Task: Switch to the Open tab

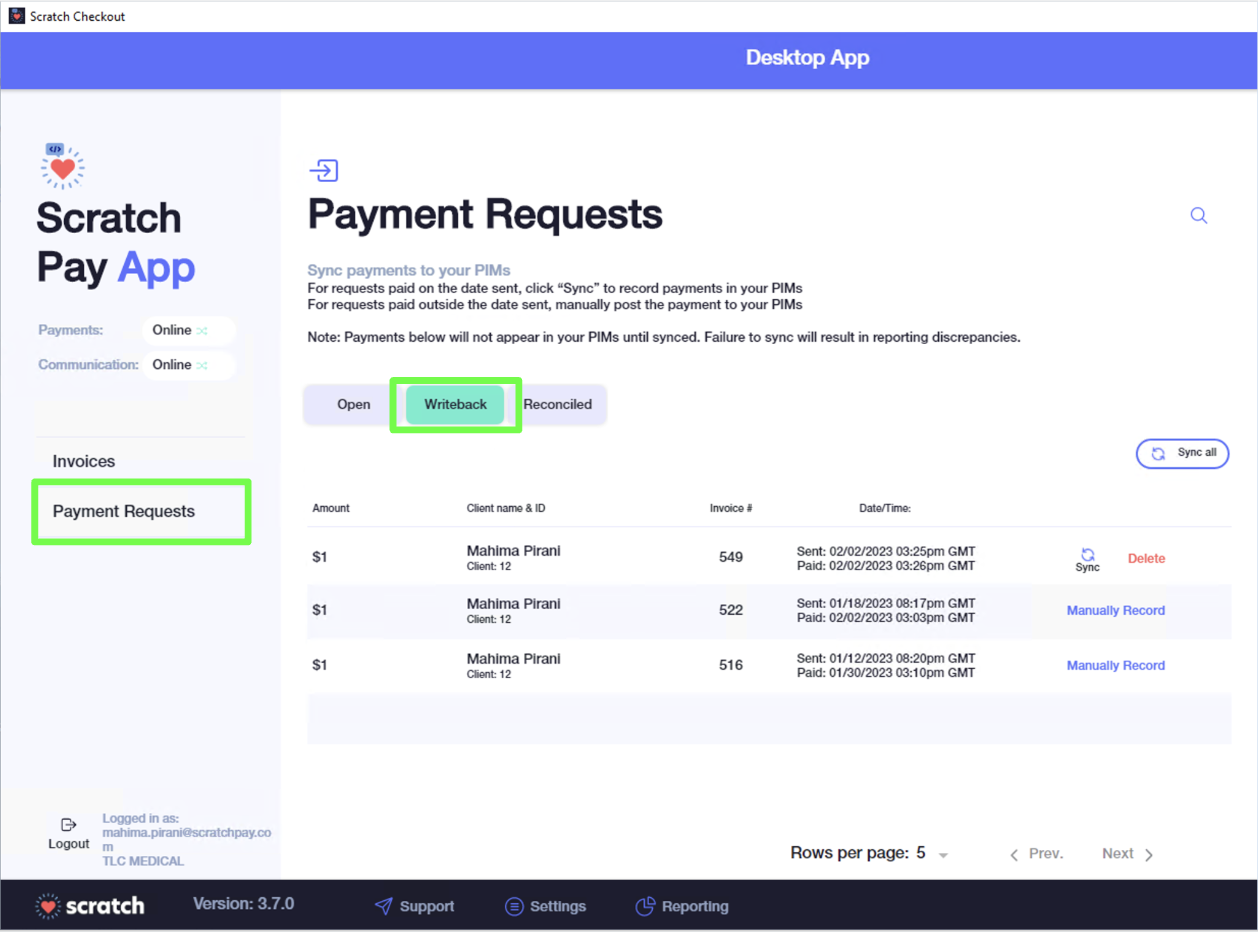Action: [x=354, y=405]
